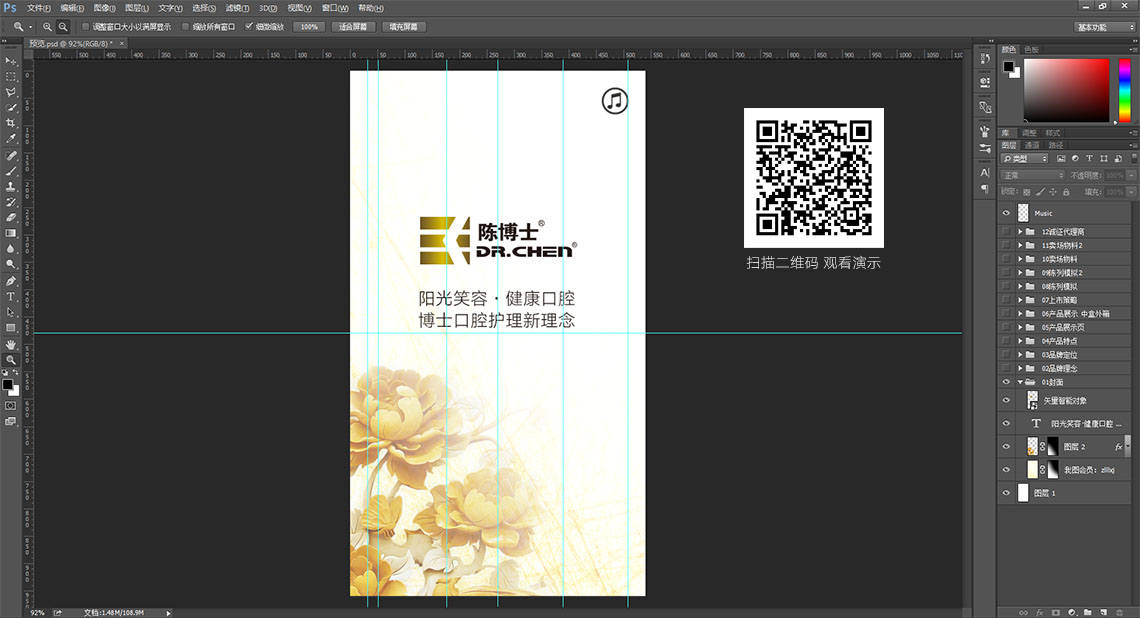Expand the 07上市策略 group

[x=1020, y=300]
